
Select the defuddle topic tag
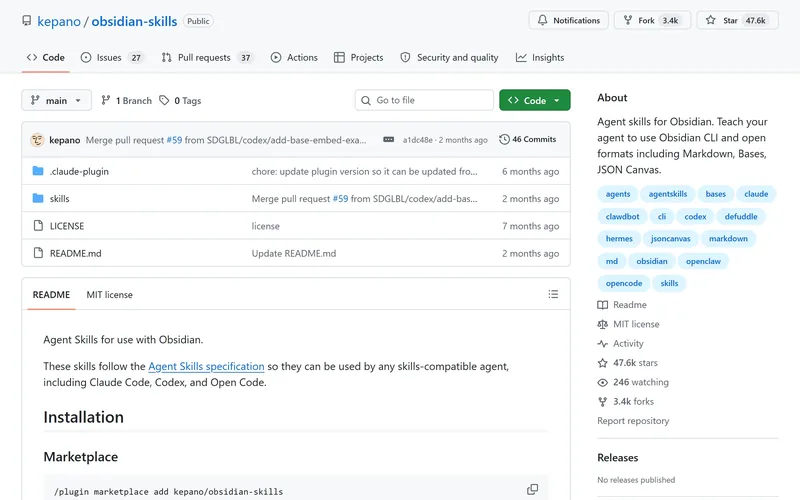tap(741, 216)
